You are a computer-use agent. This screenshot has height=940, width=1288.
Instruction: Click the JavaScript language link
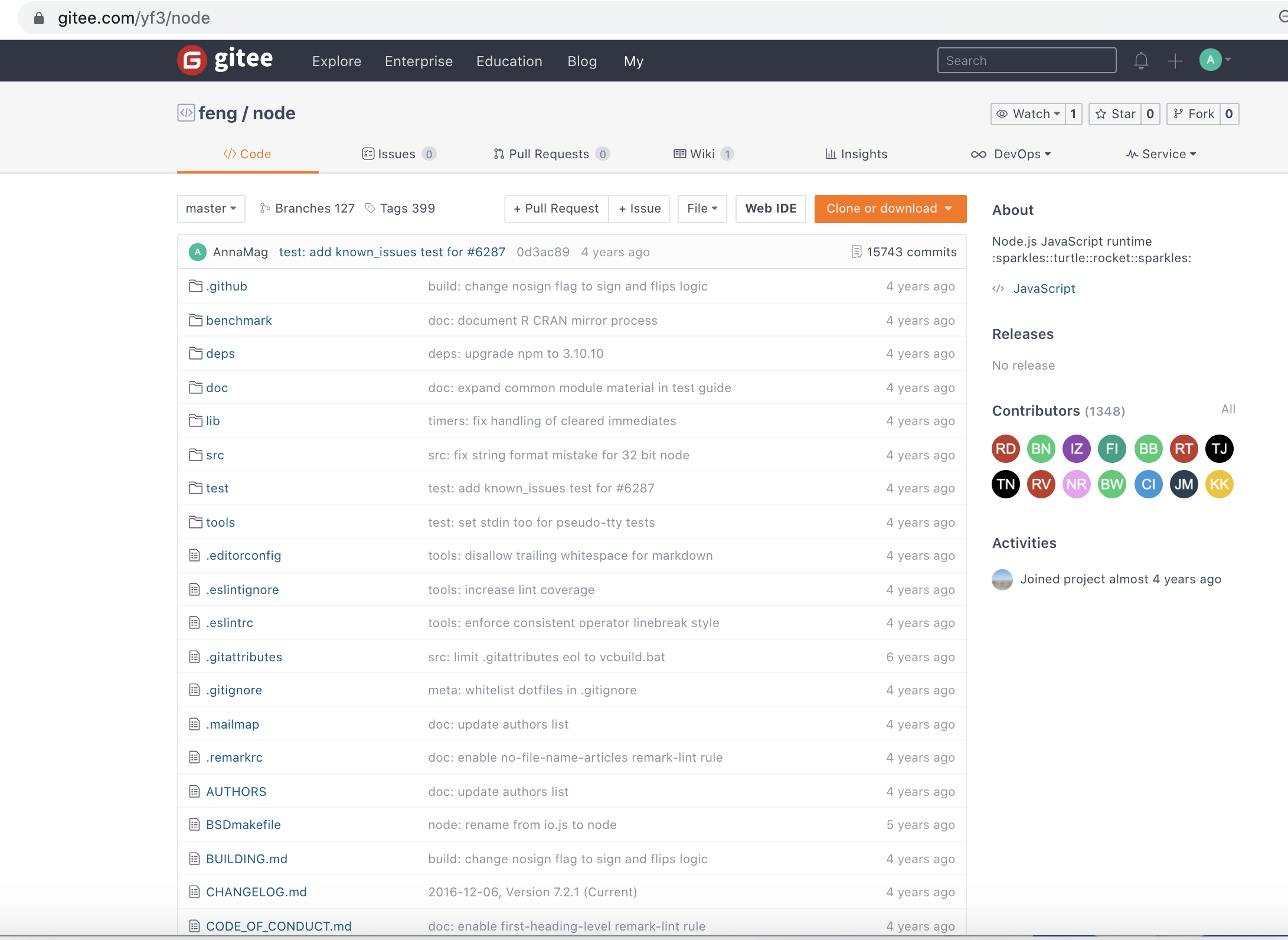pos(1044,289)
